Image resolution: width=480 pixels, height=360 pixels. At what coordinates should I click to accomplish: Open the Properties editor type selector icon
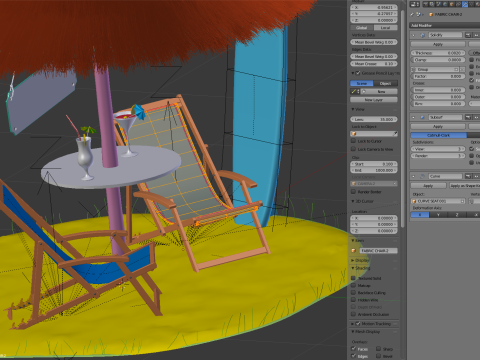[x=414, y=4]
